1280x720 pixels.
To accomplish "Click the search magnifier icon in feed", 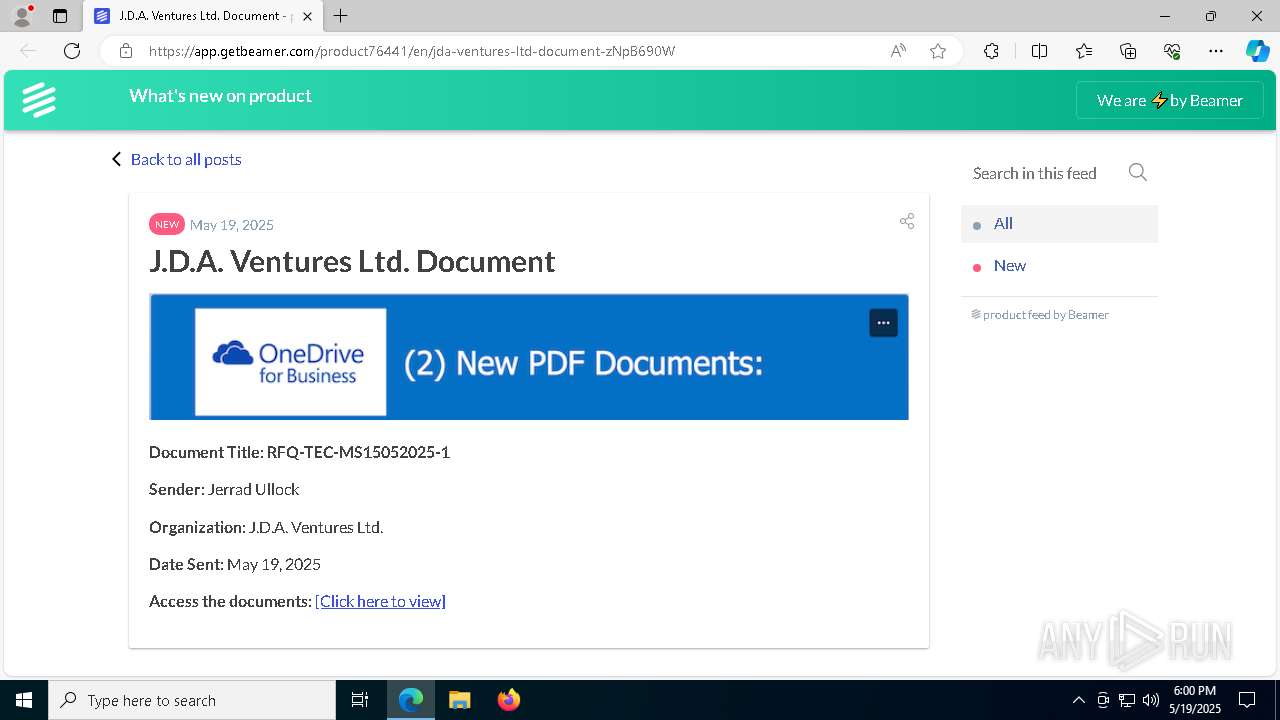I will tap(1137, 172).
